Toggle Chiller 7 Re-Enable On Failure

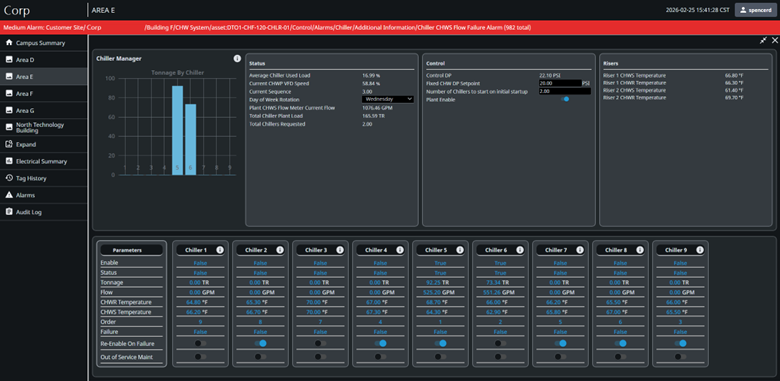(x=561, y=343)
